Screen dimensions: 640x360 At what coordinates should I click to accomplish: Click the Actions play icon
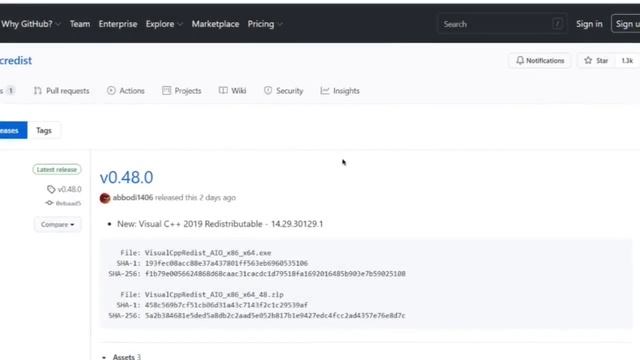111,91
